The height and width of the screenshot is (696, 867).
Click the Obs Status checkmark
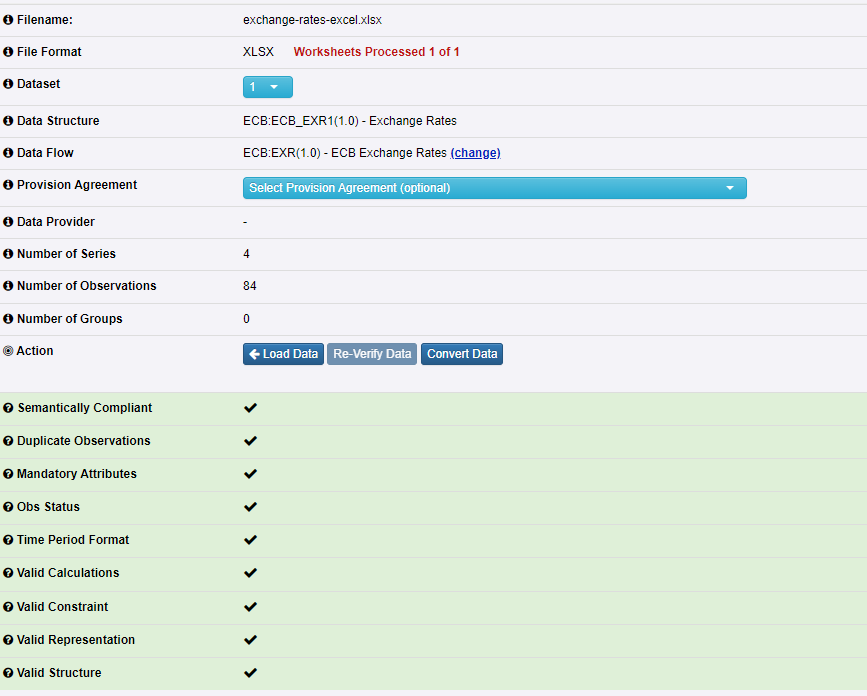click(250, 507)
